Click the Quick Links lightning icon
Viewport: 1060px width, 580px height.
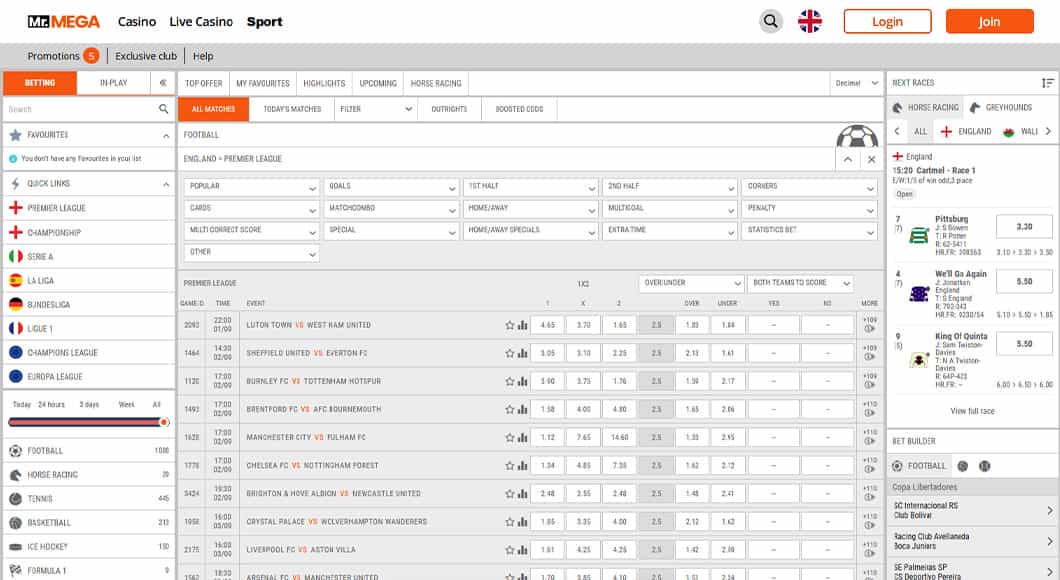tap(16, 183)
